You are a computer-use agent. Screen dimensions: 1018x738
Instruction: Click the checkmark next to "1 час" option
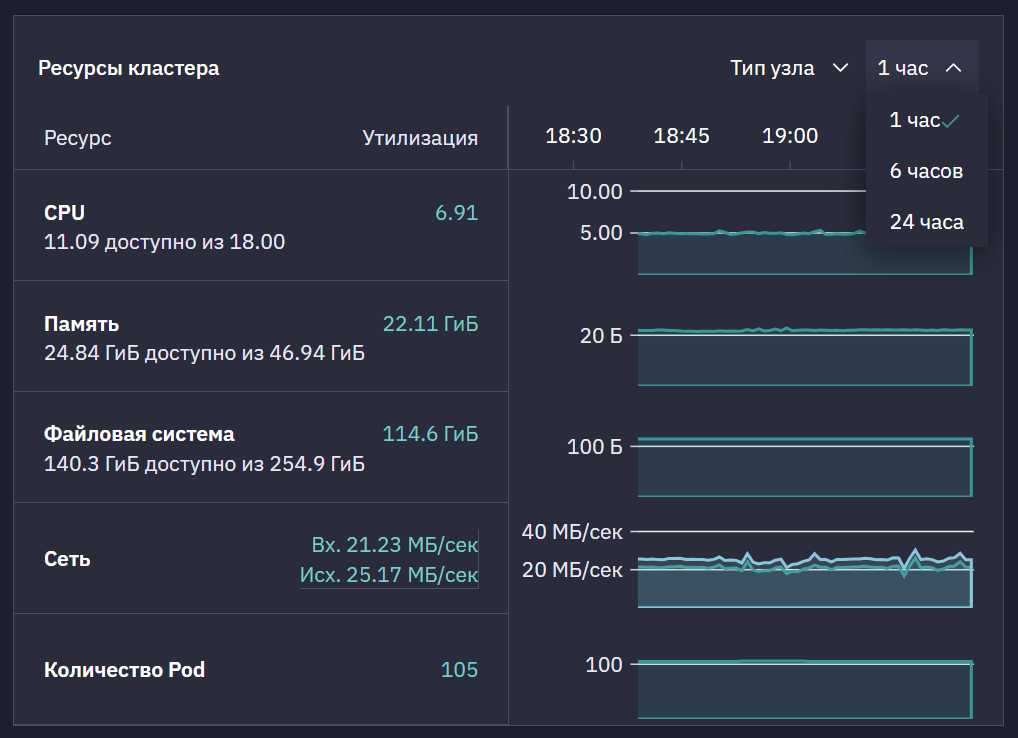point(950,121)
